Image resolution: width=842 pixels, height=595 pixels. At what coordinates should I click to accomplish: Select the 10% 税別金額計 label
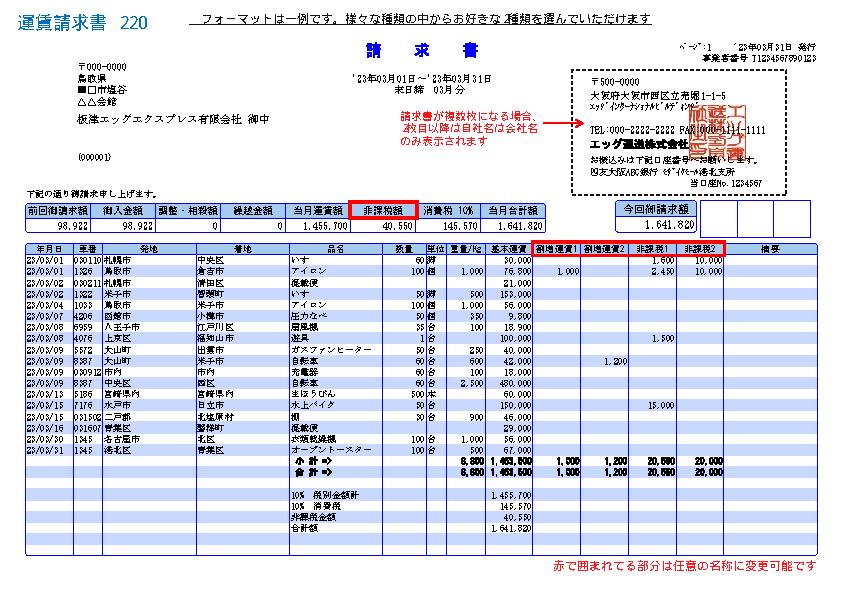point(325,495)
